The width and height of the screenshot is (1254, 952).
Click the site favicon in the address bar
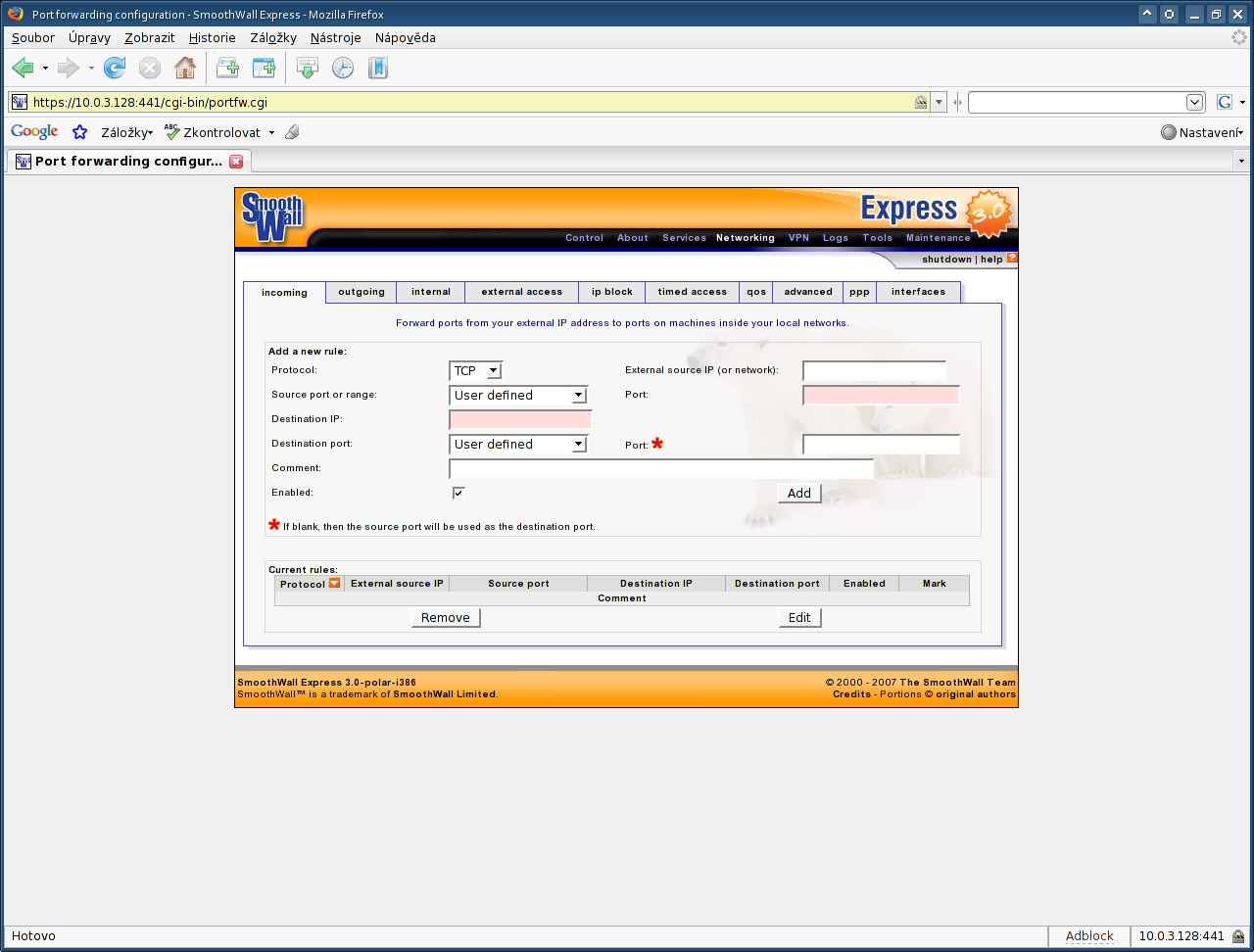click(20, 102)
